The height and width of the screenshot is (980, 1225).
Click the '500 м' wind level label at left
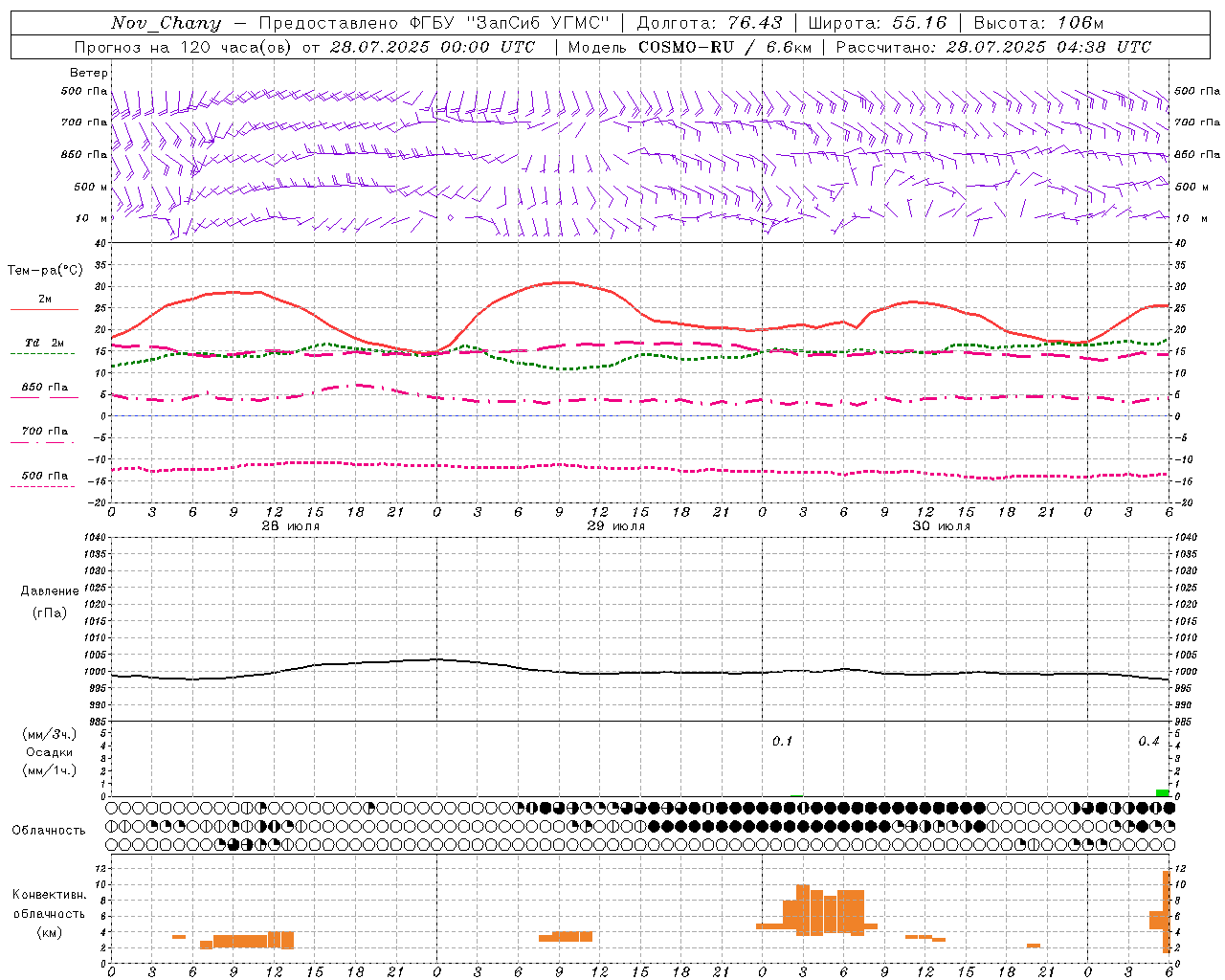pyautogui.click(x=92, y=187)
